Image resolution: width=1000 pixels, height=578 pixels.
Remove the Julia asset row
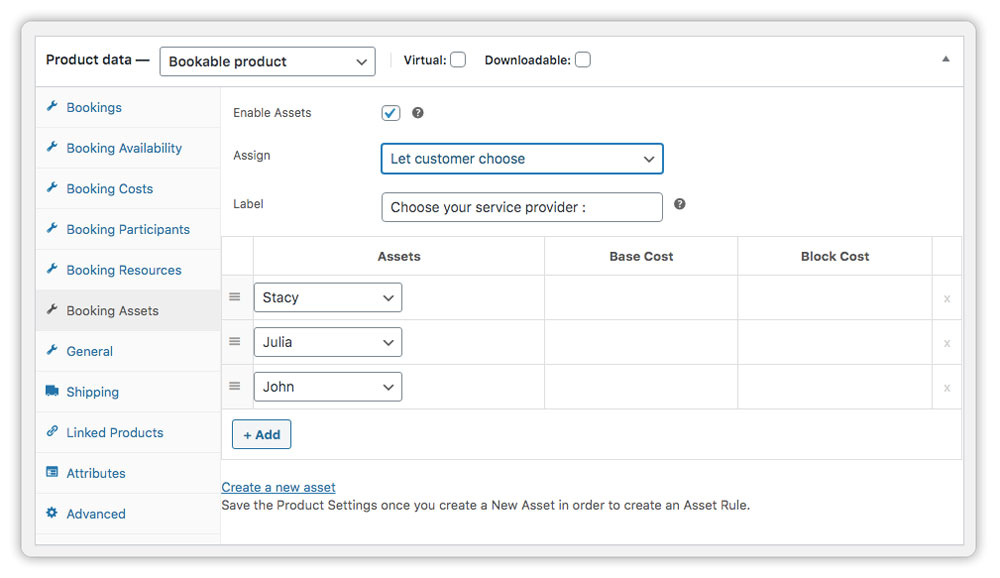pyautogui.click(x=947, y=343)
